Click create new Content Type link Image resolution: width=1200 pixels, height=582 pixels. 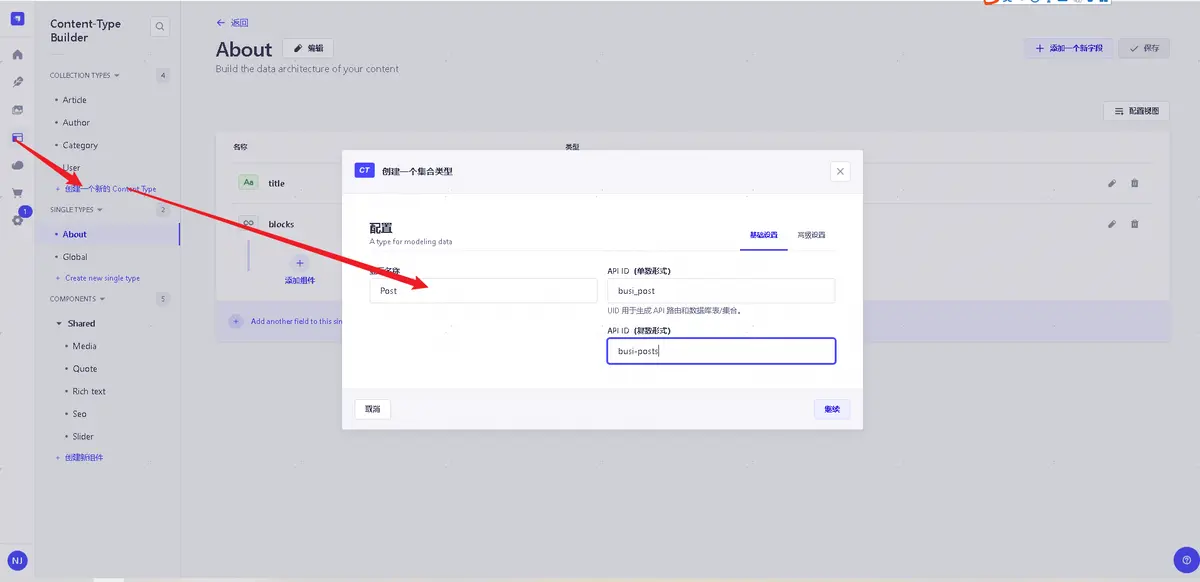click(x=105, y=189)
